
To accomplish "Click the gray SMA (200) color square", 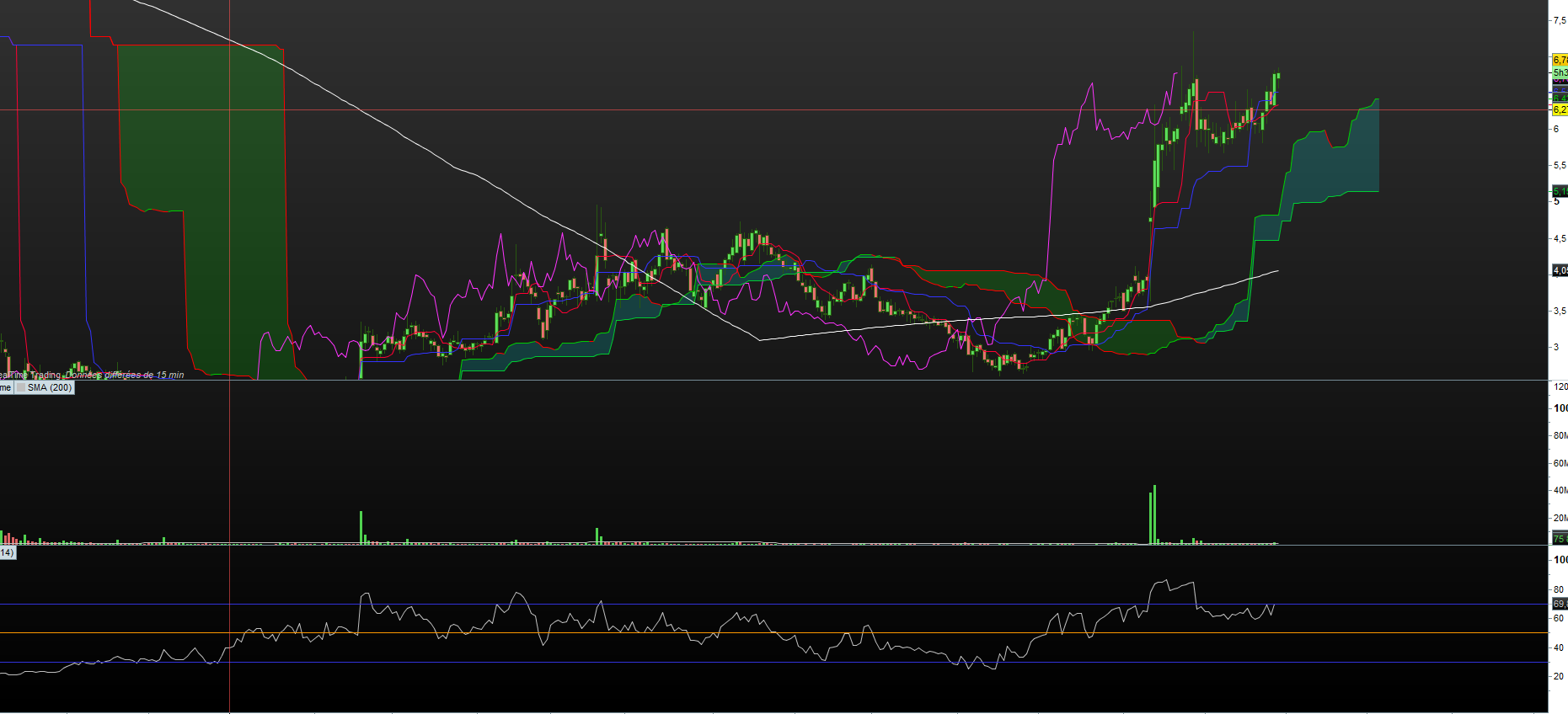I will [x=20, y=387].
